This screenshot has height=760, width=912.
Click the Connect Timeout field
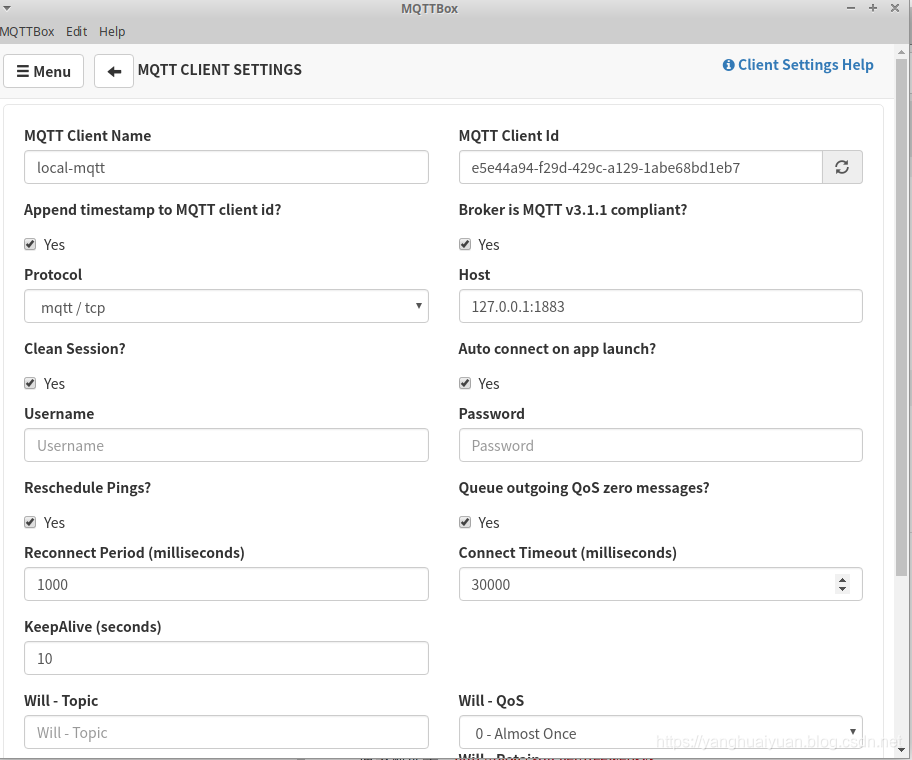[x=661, y=584]
